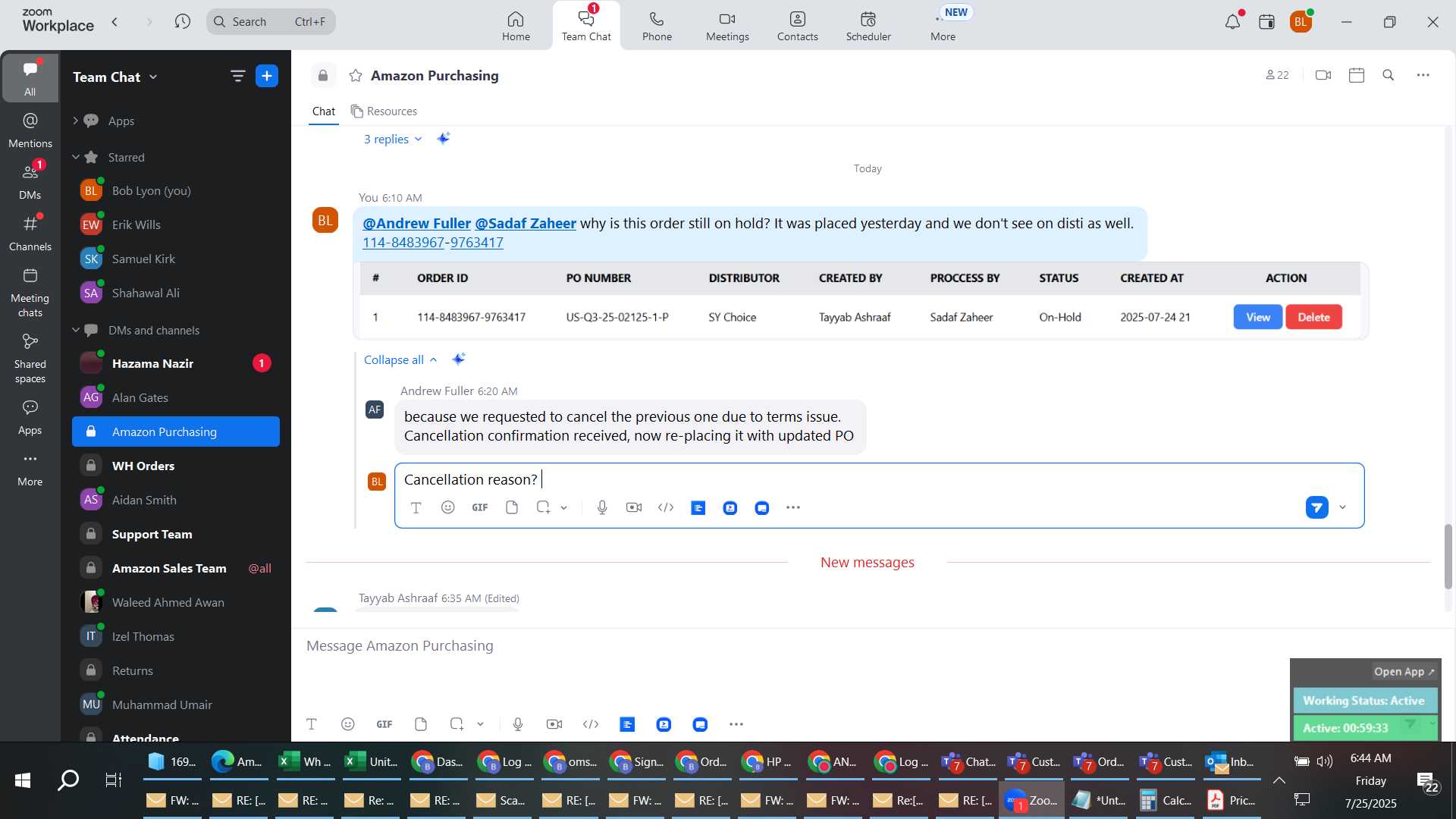
Task: Switch to the Scheduler tab
Action: tap(868, 26)
